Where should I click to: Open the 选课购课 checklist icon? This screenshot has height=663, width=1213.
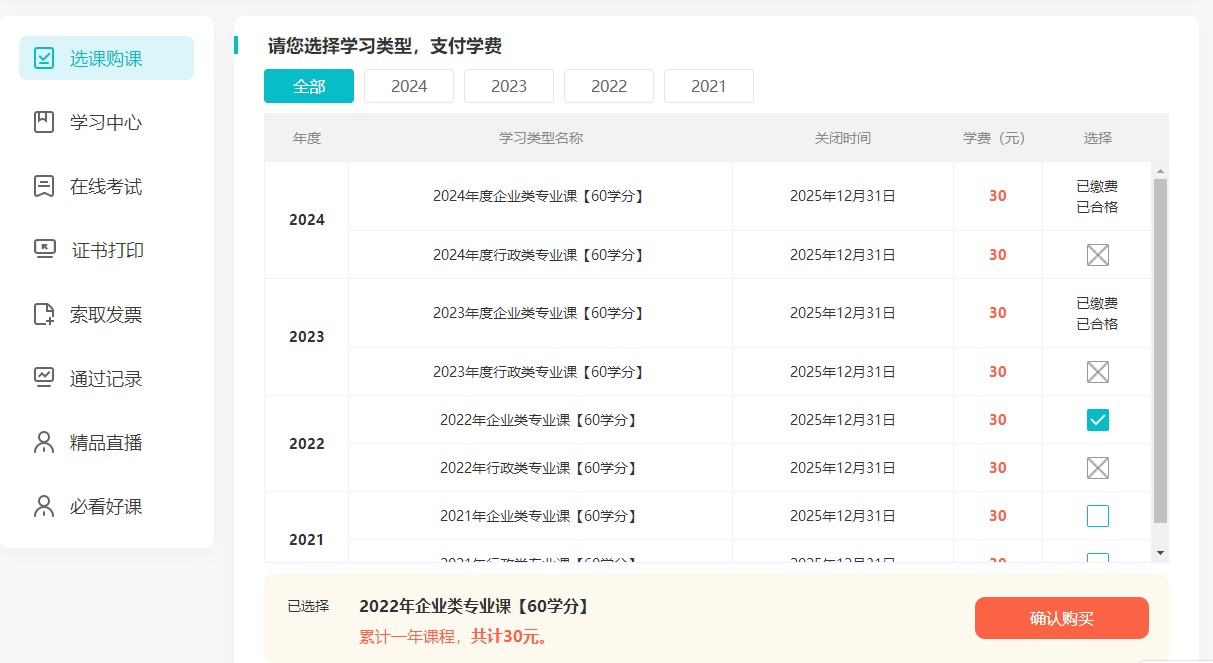tap(42, 57)
